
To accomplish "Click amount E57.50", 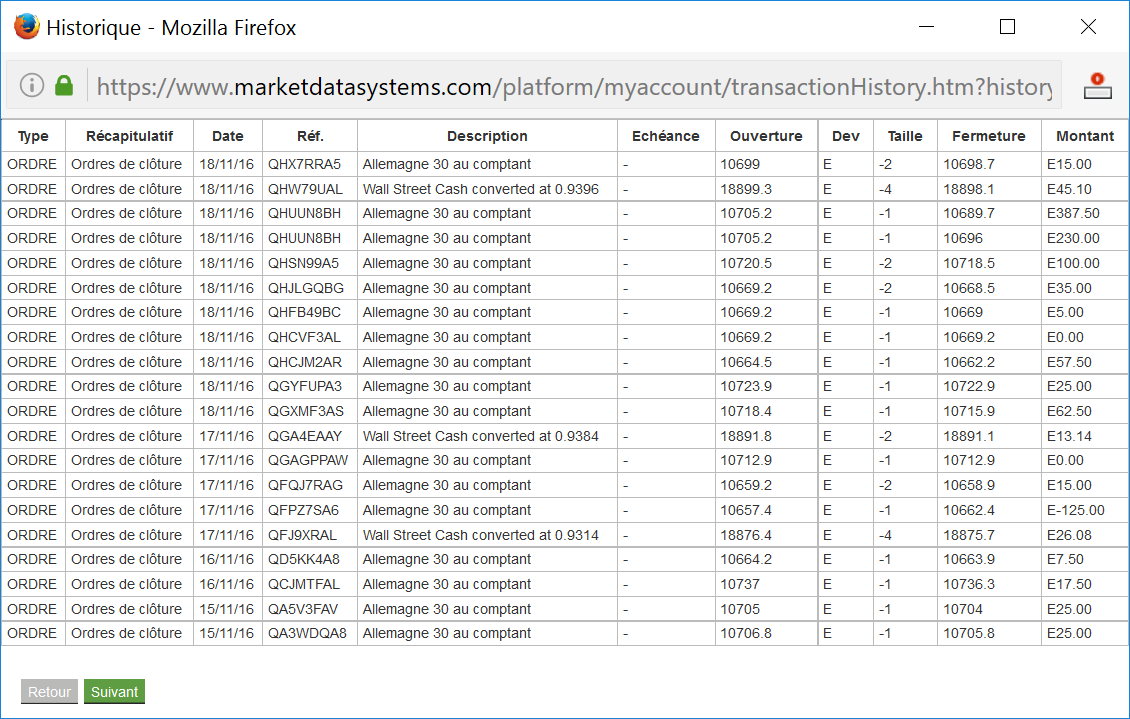I will [1069, 362].
